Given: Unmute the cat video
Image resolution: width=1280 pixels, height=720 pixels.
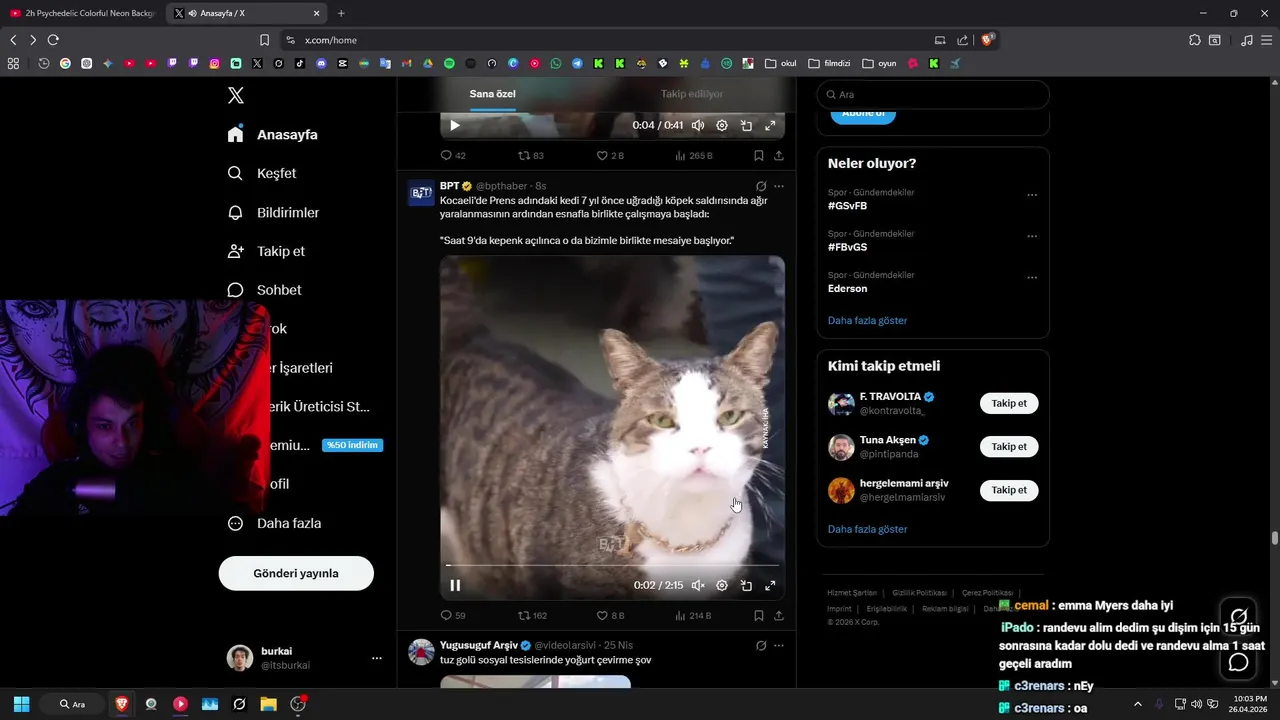Looking at the screenshot, I should point(698,585).
